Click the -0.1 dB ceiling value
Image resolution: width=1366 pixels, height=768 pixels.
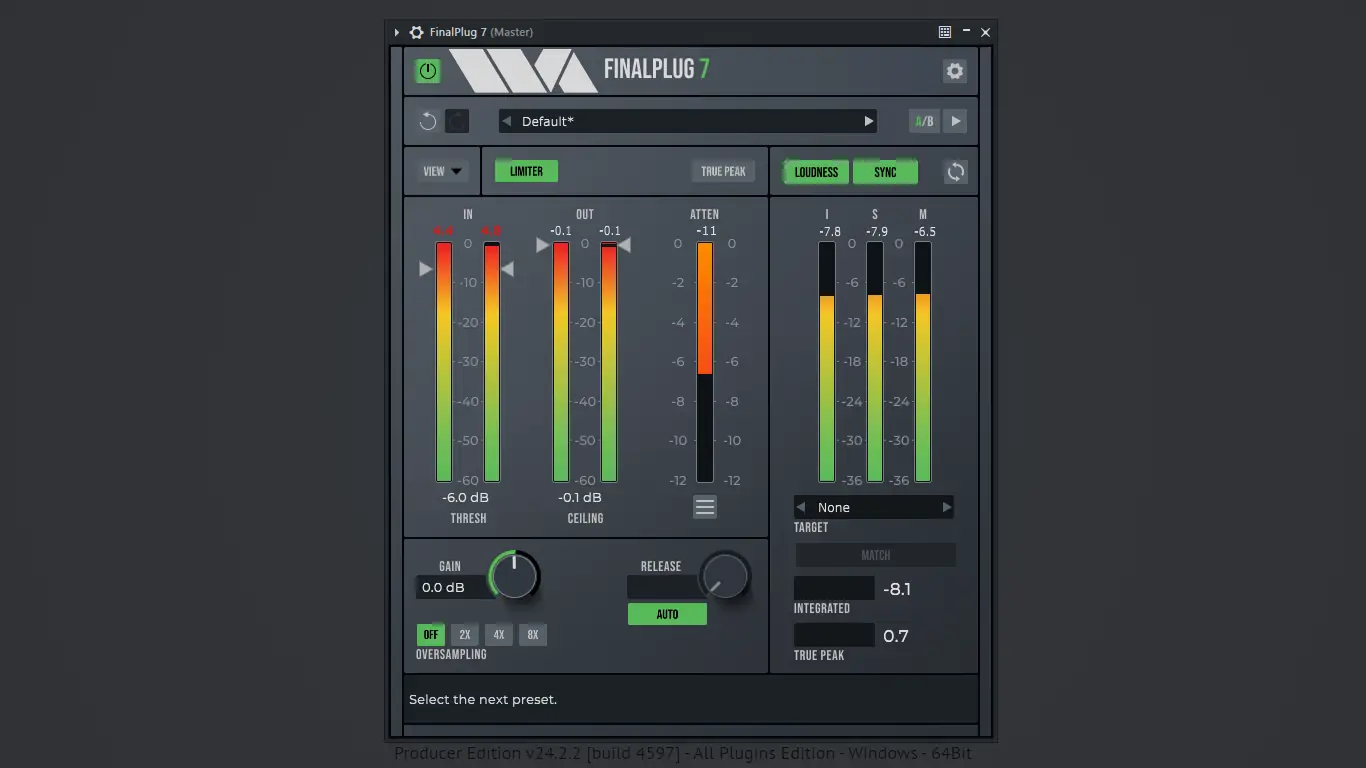click(x=580, y=498)
